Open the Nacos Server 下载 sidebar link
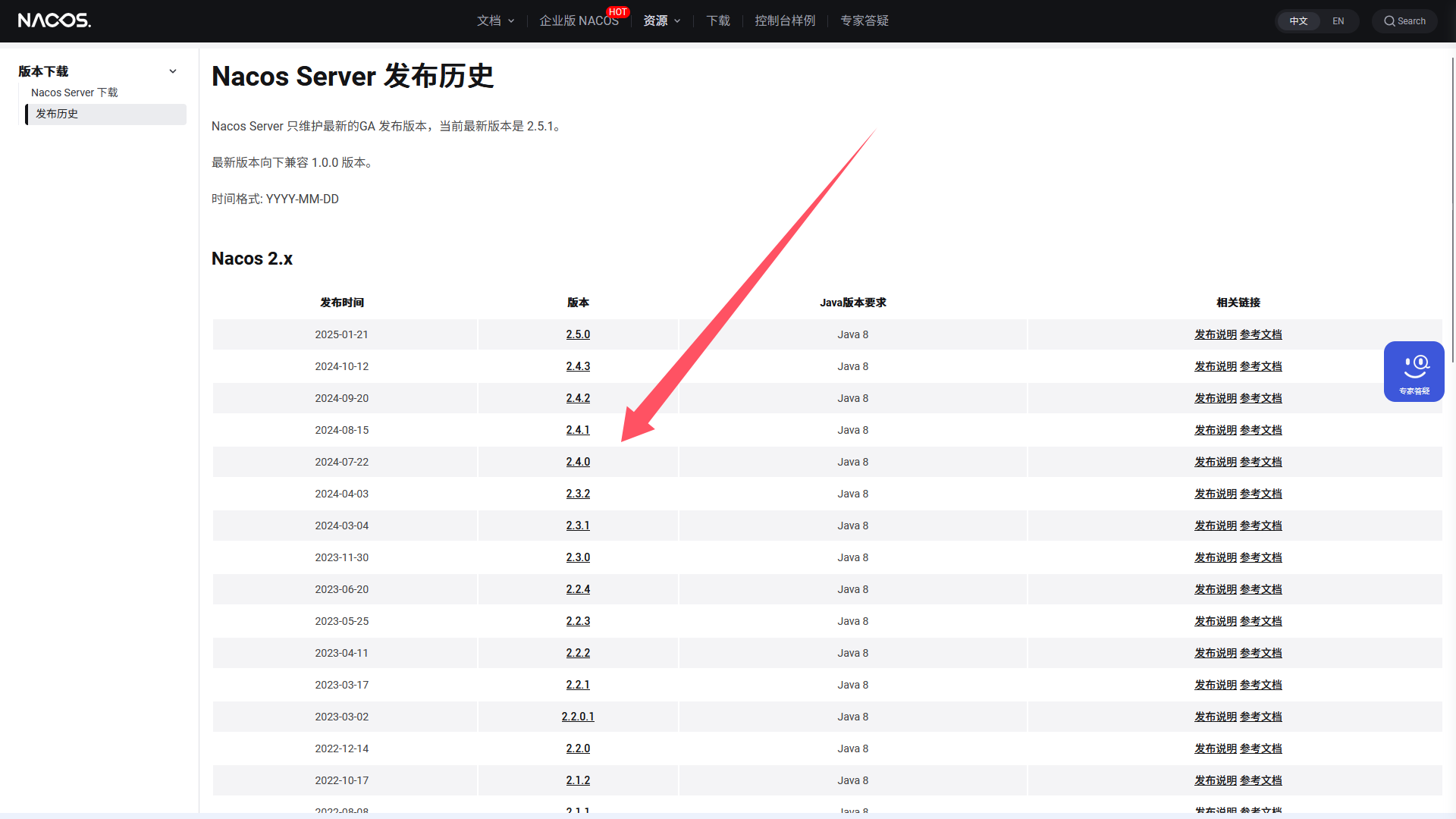The width and height of the screenshot is (1456, 819). click(74, 93)
